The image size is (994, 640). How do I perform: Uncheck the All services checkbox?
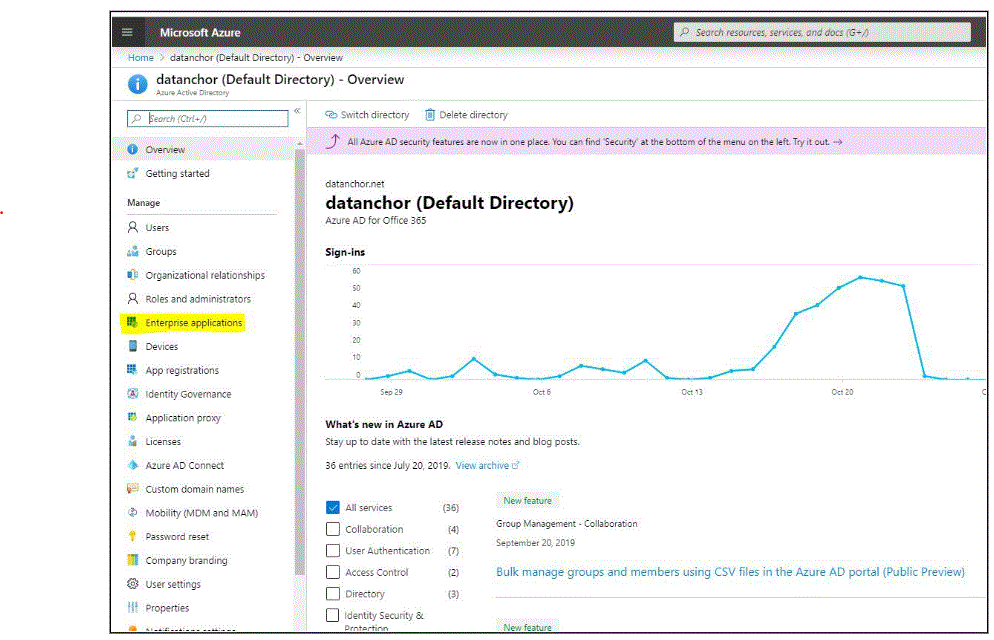click(333, 508)
